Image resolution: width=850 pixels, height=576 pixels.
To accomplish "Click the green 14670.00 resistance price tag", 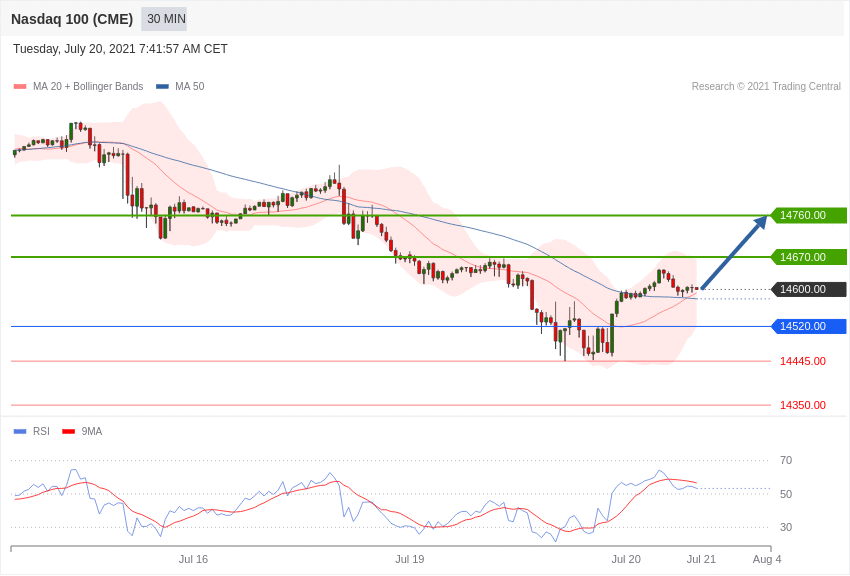I will click(809, 257).
